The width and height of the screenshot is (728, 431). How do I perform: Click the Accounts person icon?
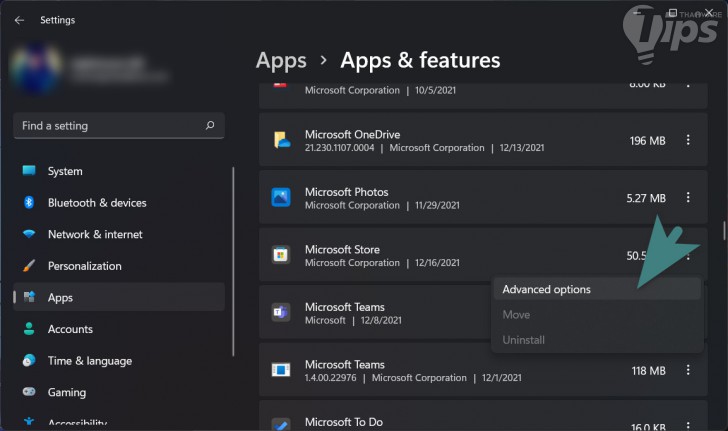click(x=29, y=329)
